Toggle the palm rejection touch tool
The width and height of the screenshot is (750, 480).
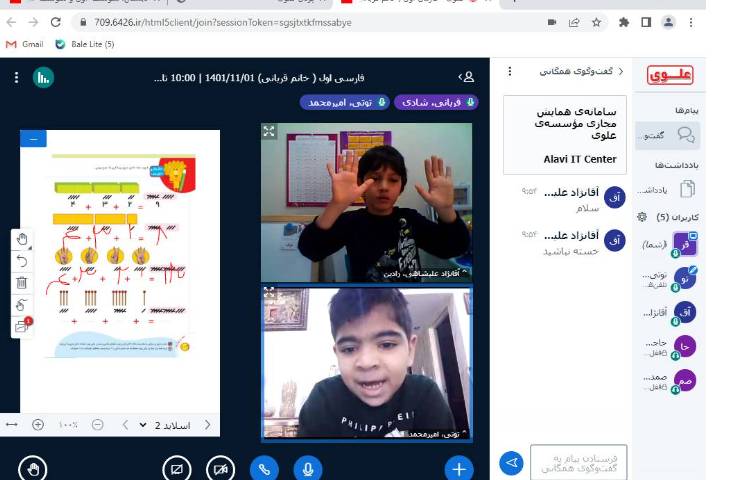point(22,305)
